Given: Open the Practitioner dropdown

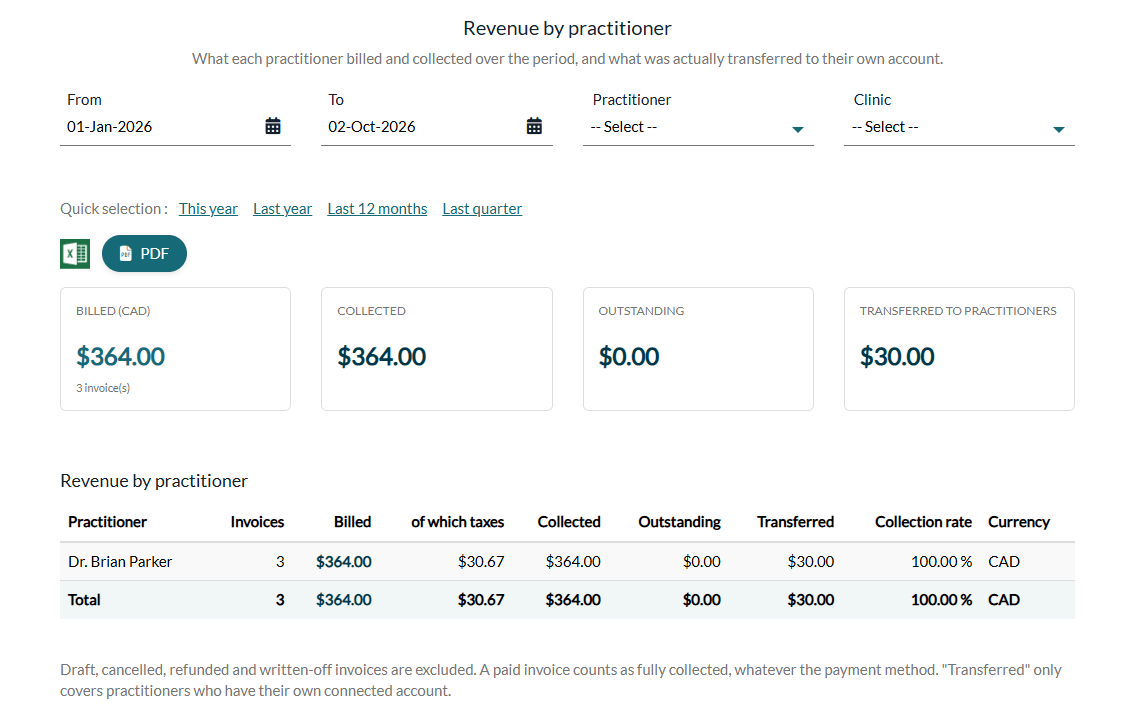Looking at the screenshot, I should pyautogui.click(x=698, y=127).
